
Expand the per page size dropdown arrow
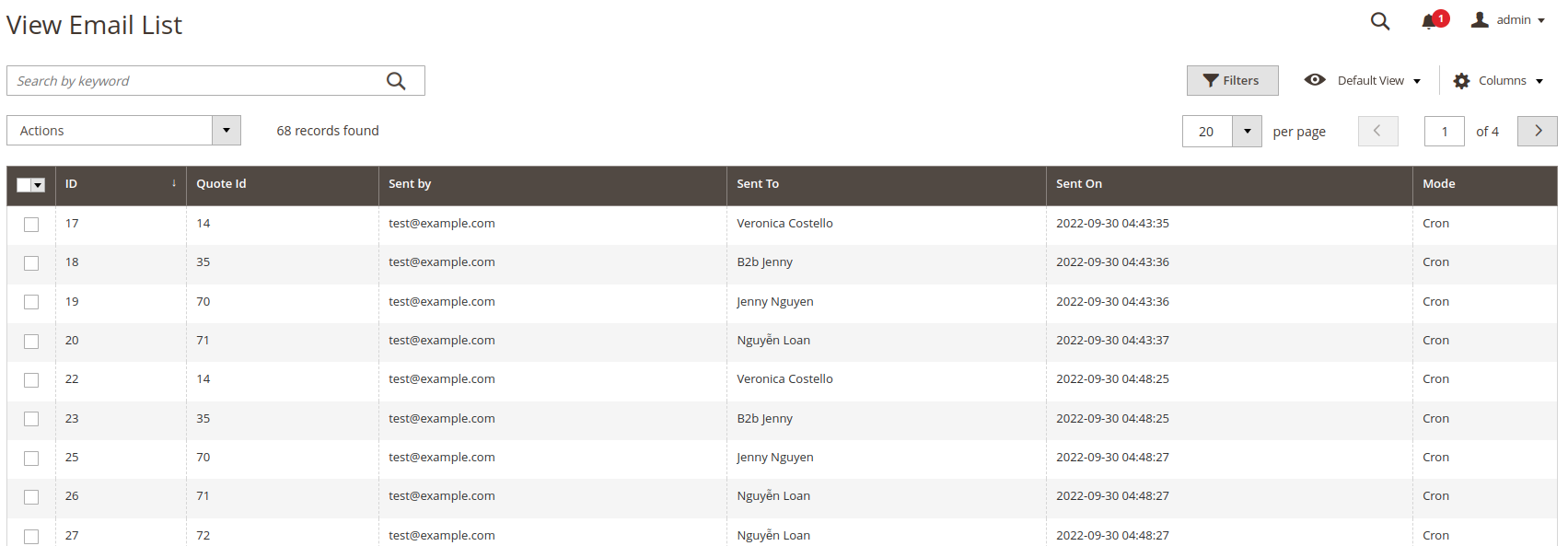coord(1247,131)
